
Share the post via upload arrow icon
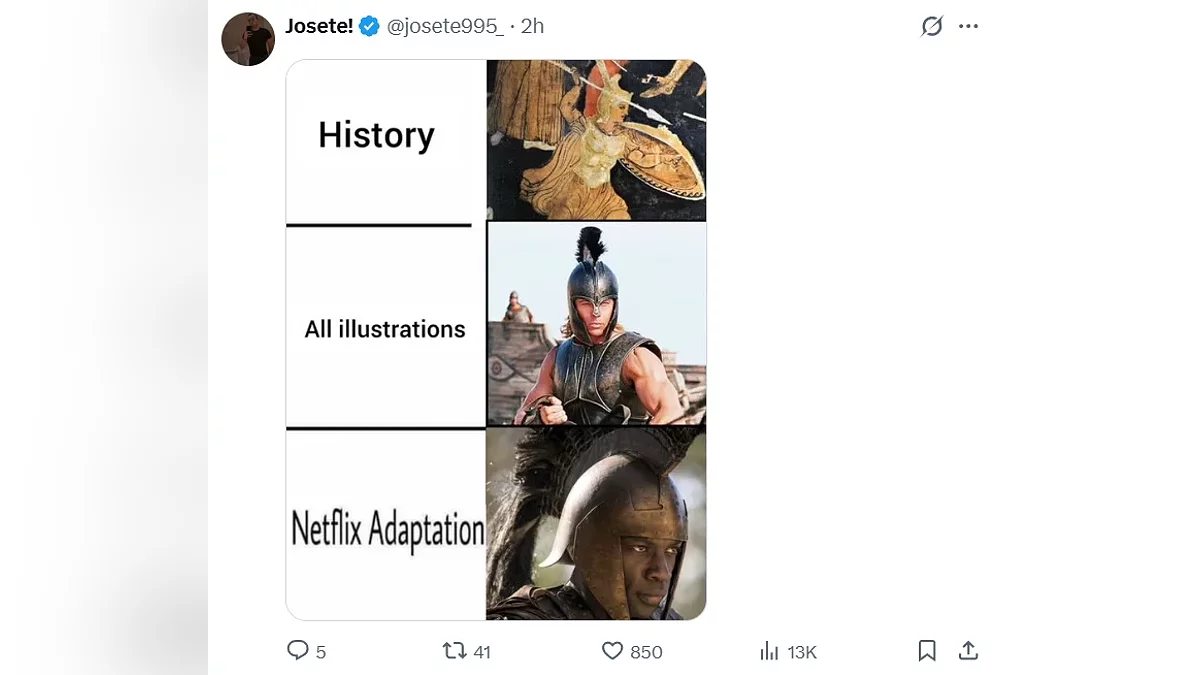click(968, 651)
